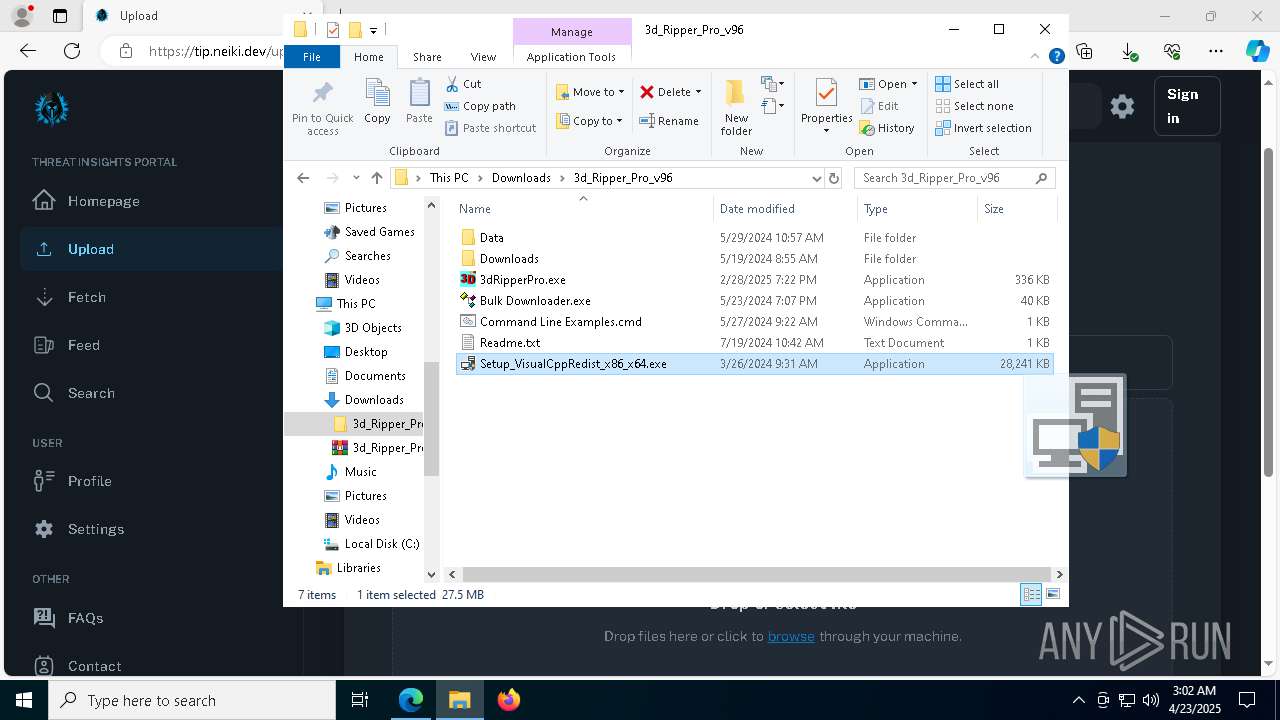Open History for selected item

coord(887,128)
